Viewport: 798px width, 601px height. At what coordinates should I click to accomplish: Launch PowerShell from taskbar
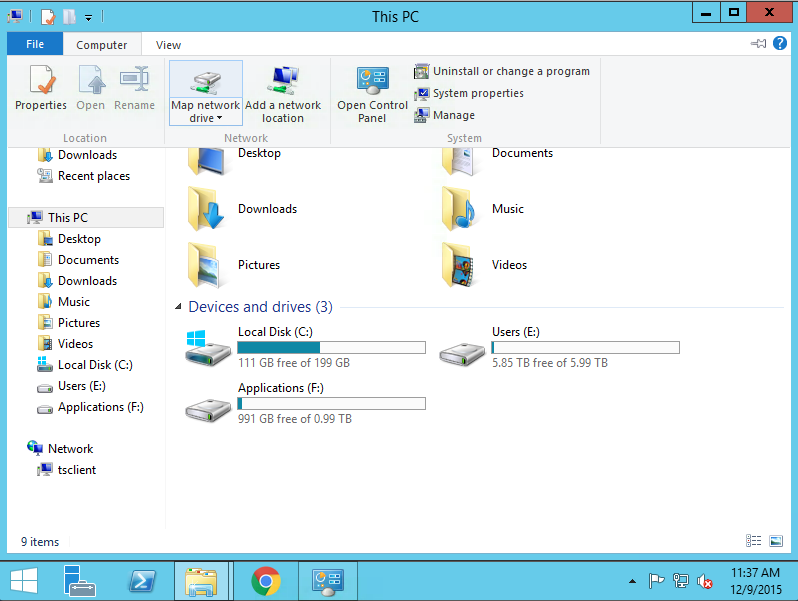[x=142, y=581]
